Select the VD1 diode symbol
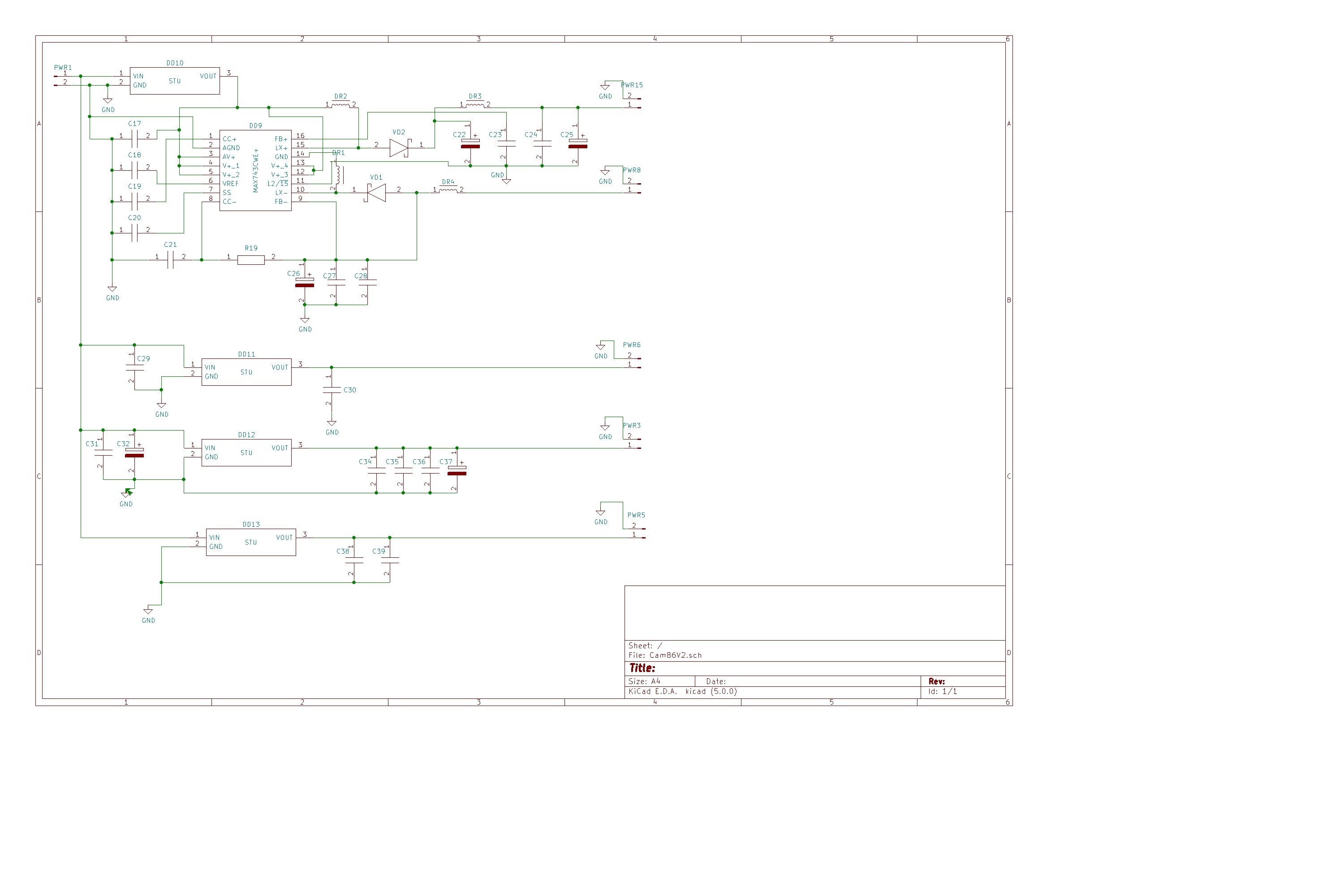1344x896 pixels. click(376, 193)
